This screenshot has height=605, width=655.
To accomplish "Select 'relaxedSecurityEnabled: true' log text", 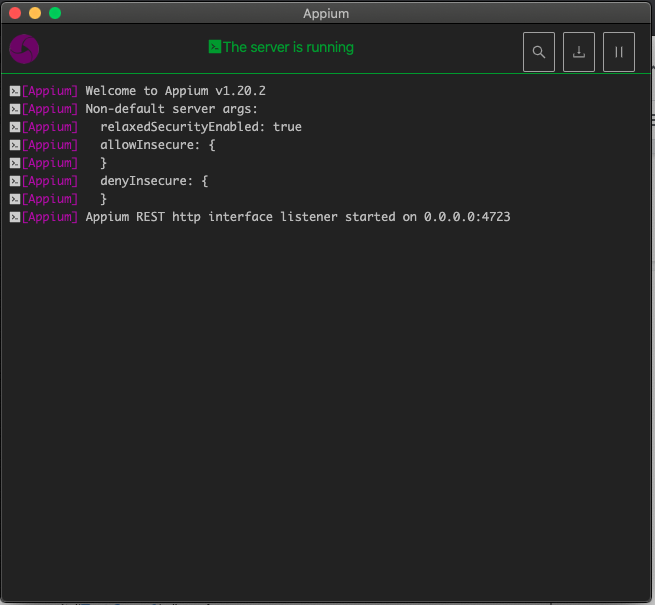I will (201, 127).
